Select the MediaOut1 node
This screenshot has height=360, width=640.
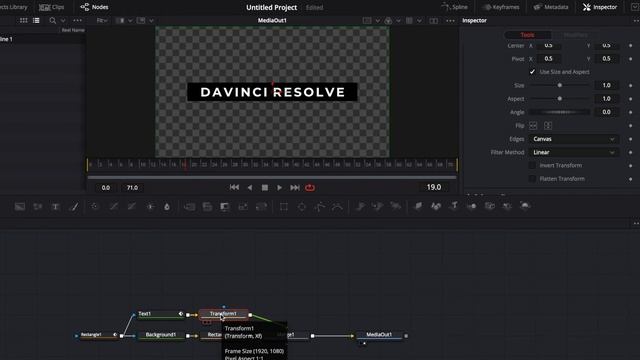pyautogui.click(x=379, y=335)
